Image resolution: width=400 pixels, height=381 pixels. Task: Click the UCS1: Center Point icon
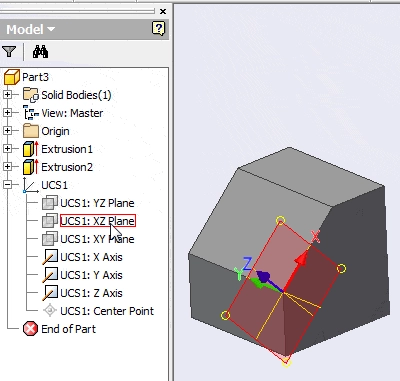click(x=50, y=311)
